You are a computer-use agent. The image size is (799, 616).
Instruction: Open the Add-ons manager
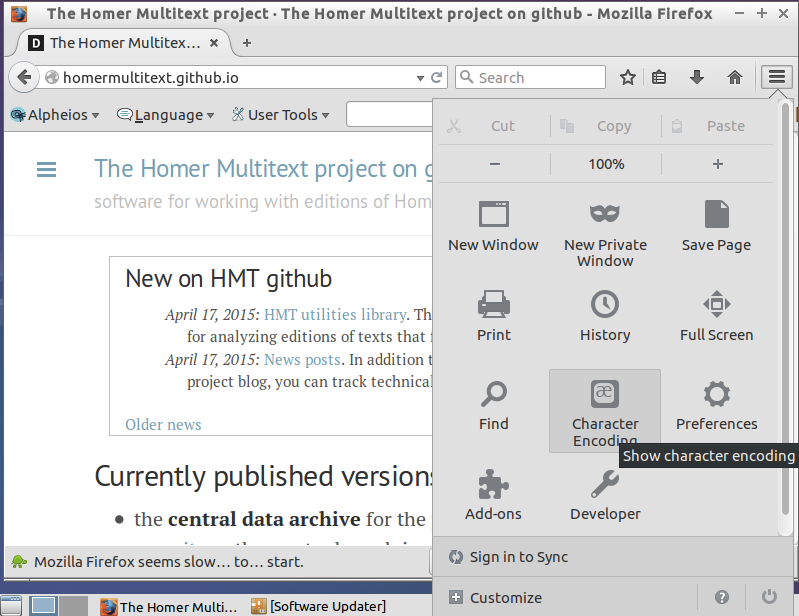[x=493, y=495]
